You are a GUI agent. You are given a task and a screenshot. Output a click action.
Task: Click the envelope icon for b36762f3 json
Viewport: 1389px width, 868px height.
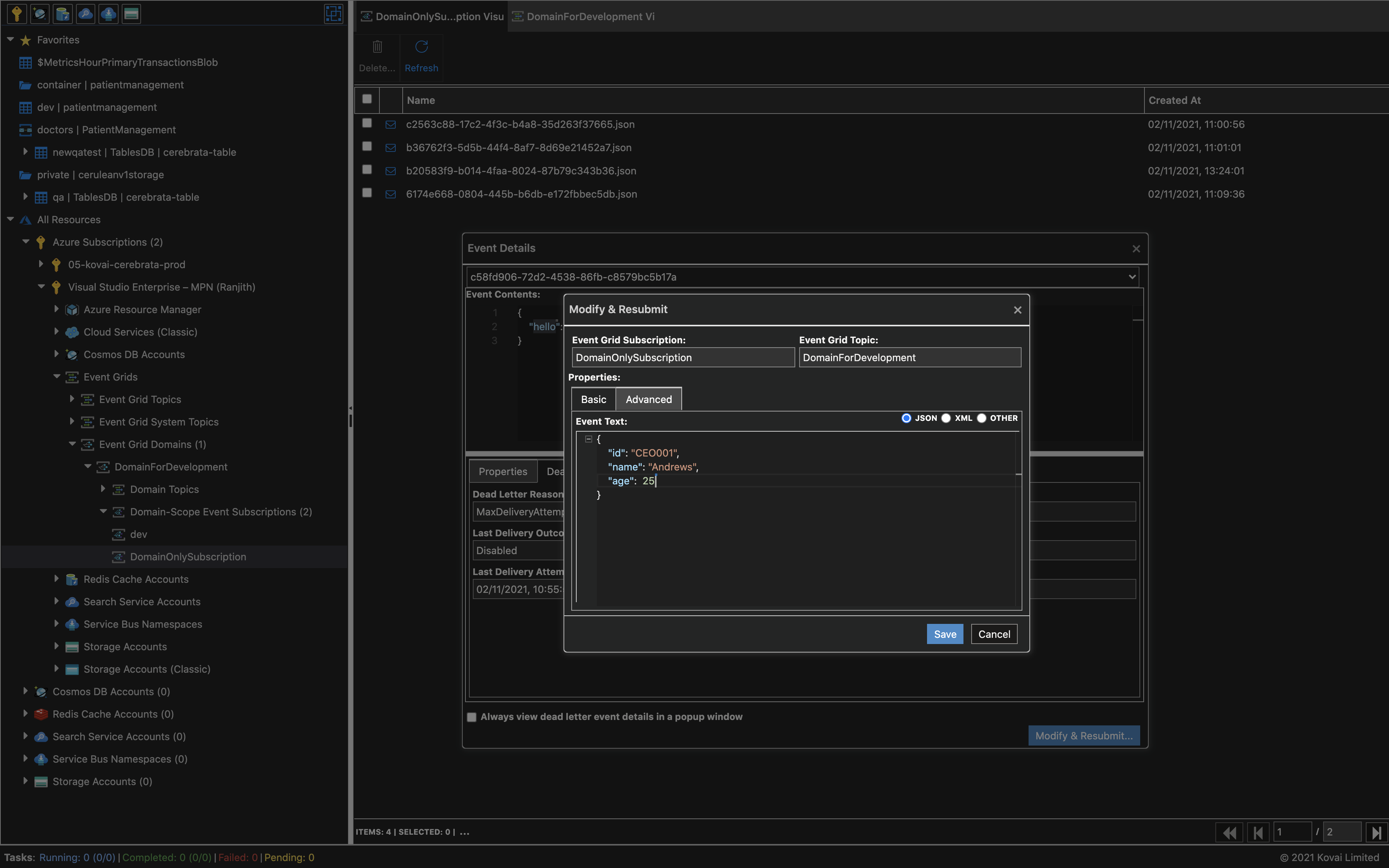(x=390, y=148)
